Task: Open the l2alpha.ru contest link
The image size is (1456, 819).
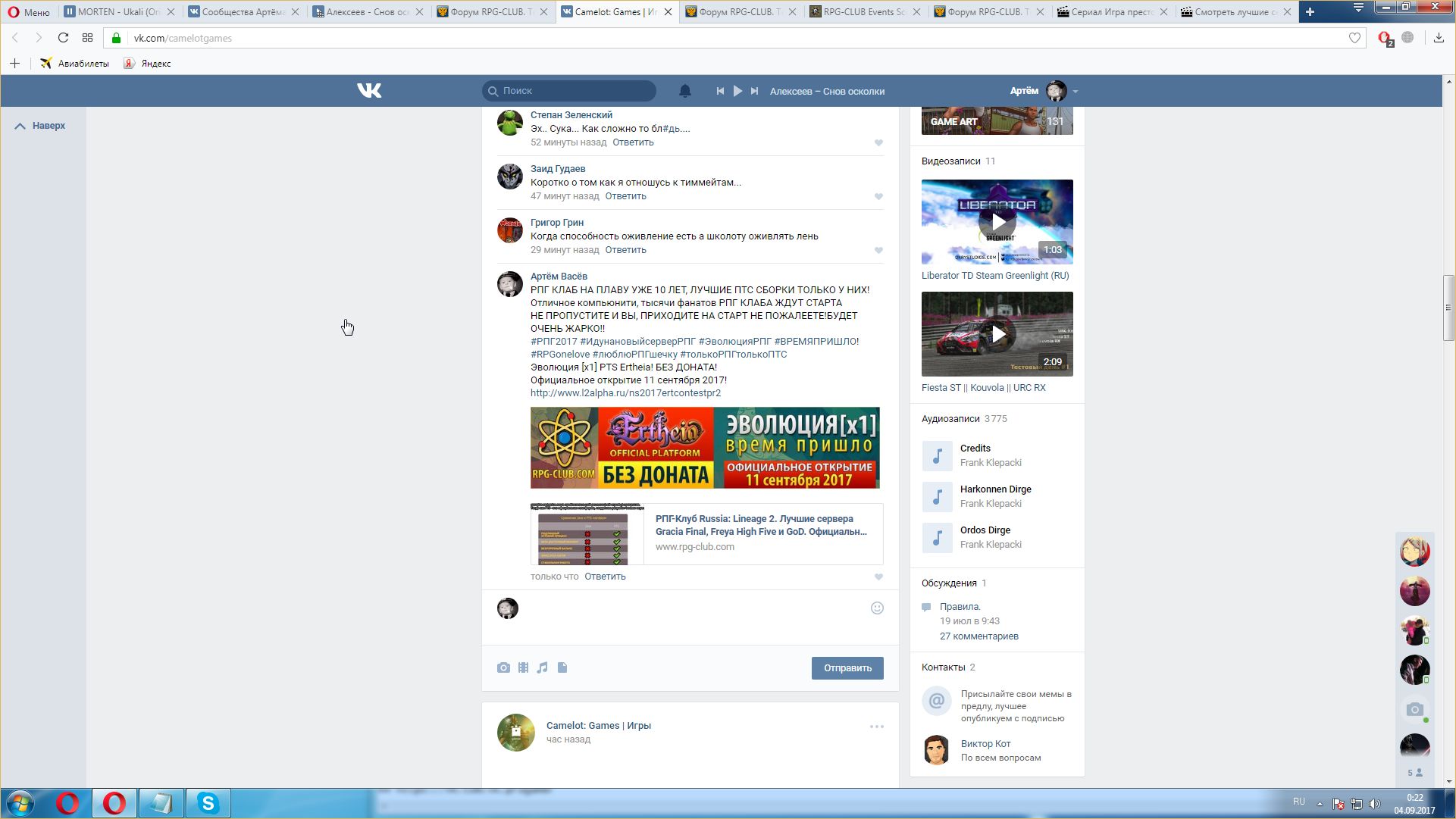Action: (x=625, y=393)
